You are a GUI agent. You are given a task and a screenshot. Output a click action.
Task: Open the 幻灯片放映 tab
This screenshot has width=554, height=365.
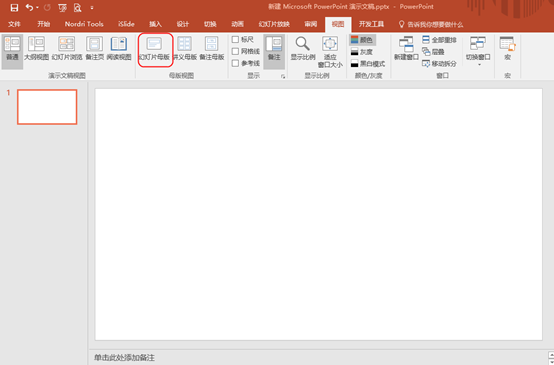[274, 24]
